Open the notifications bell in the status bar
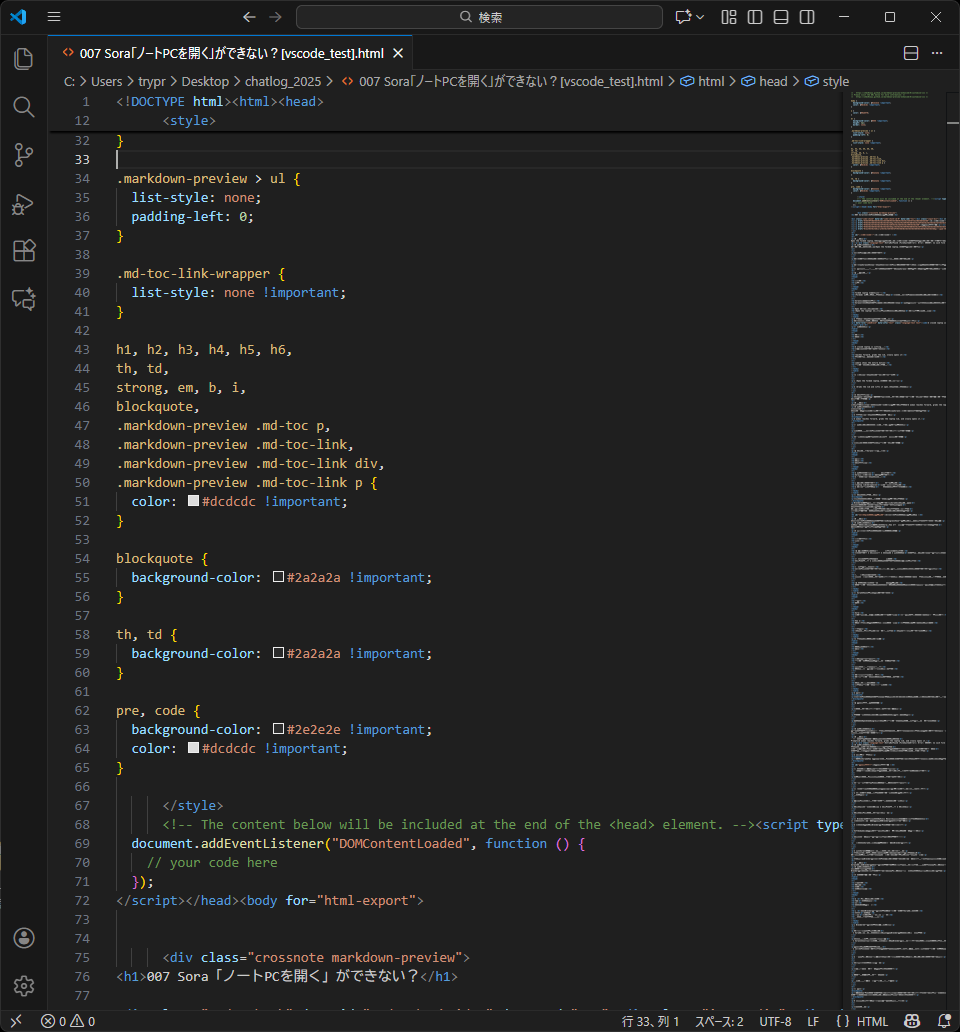Image resolution: width=960 pixels, height=1032 pixels. click(x=944, y=1021)
